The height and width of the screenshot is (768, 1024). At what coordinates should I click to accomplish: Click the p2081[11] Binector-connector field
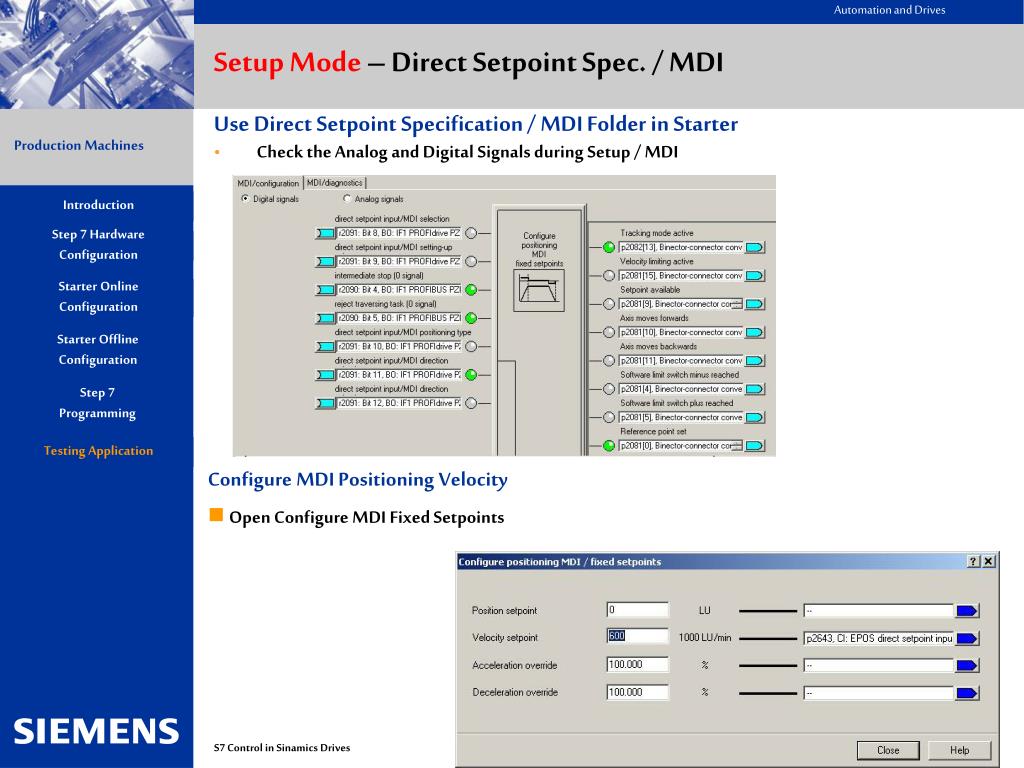click(x=680, y=360)
